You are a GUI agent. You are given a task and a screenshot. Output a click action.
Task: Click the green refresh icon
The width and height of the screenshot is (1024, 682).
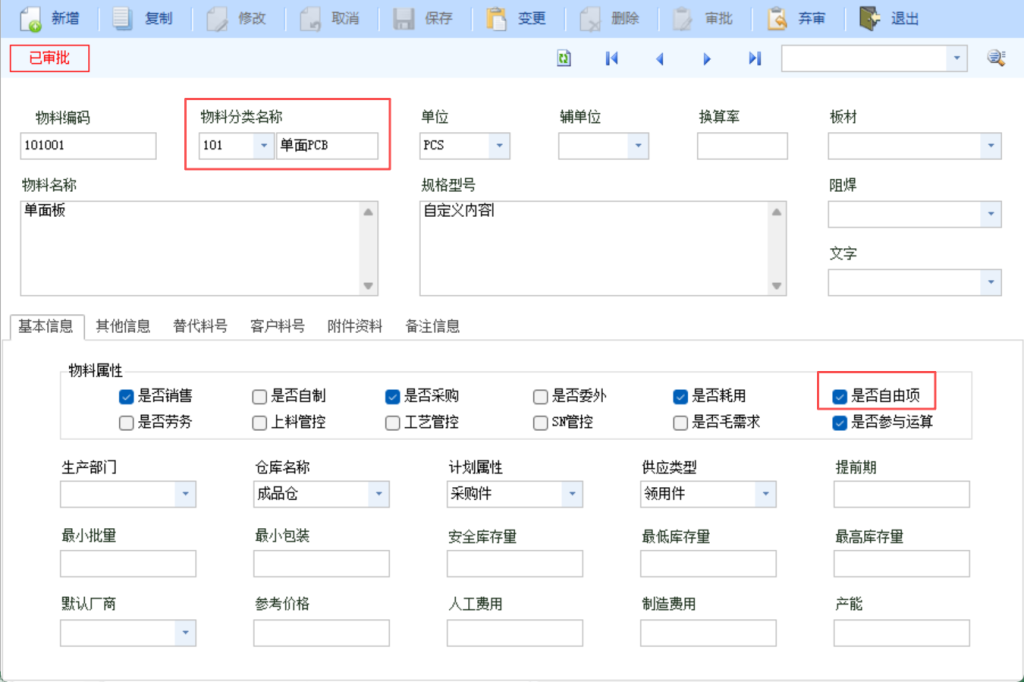click(x=564, y=59)
